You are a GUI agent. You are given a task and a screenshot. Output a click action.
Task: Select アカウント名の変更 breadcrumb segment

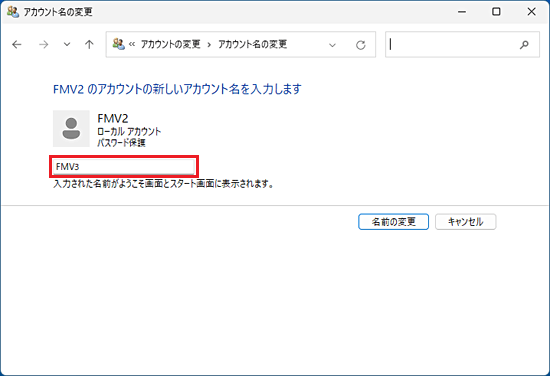(x=253, y=44)
